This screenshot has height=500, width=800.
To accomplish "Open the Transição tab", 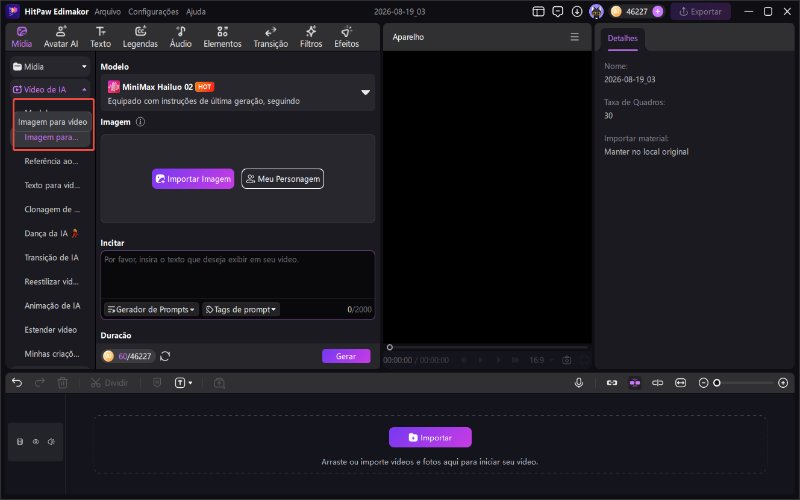I will coord(270,37).
